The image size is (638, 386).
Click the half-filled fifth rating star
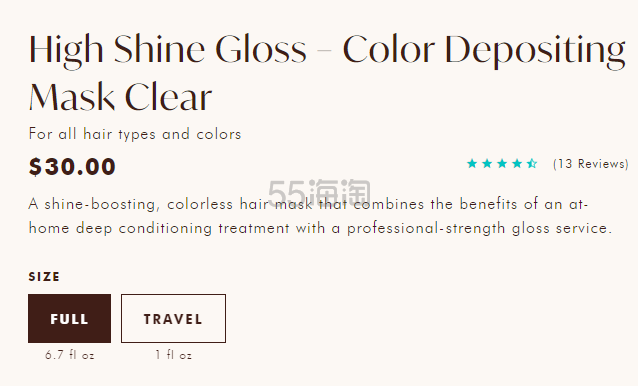[532, 164]
